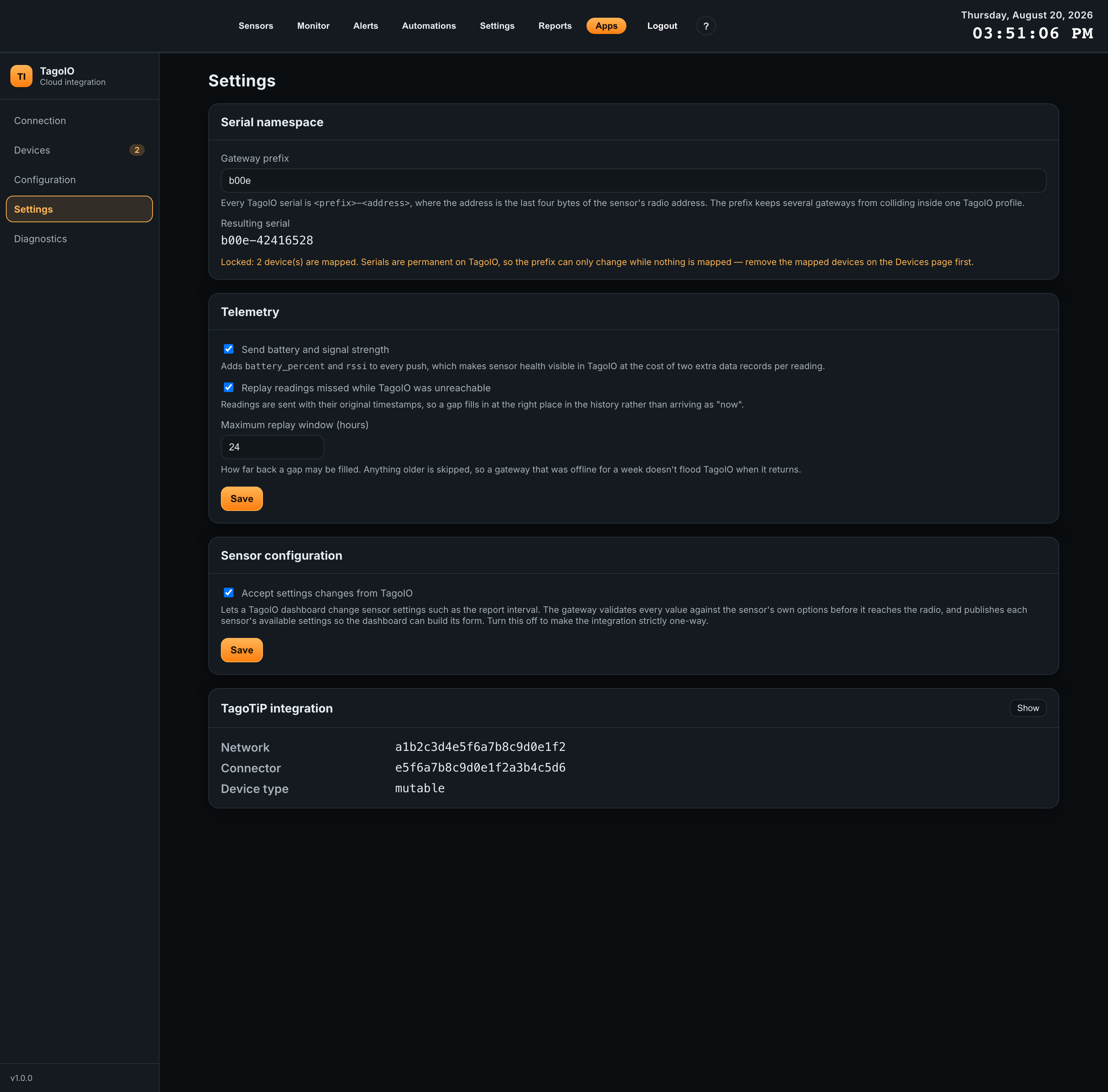Click the Device type value mutable
Viewport: 1108px width, 1092px height.
click(x=420, y=788)
